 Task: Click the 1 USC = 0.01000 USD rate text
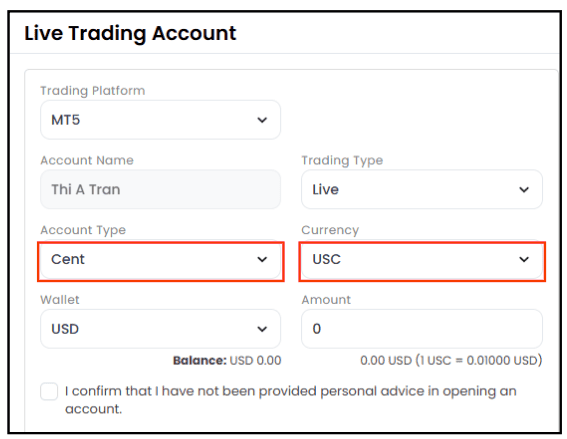[x=478, y=361]
